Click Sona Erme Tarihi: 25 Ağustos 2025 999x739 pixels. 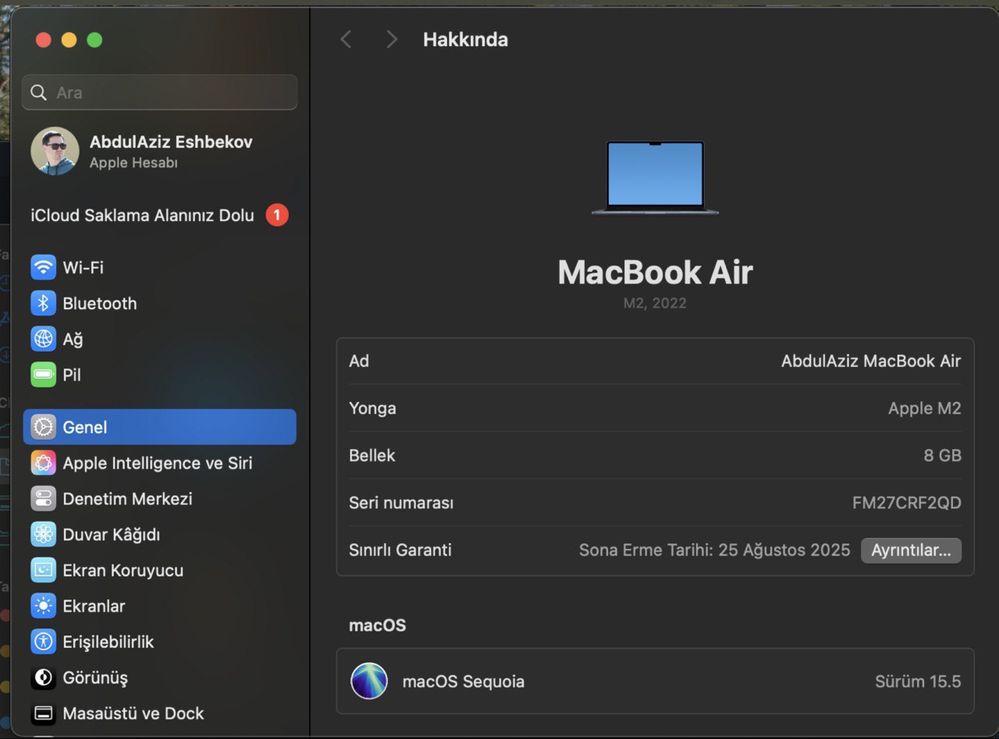(714, 550)
